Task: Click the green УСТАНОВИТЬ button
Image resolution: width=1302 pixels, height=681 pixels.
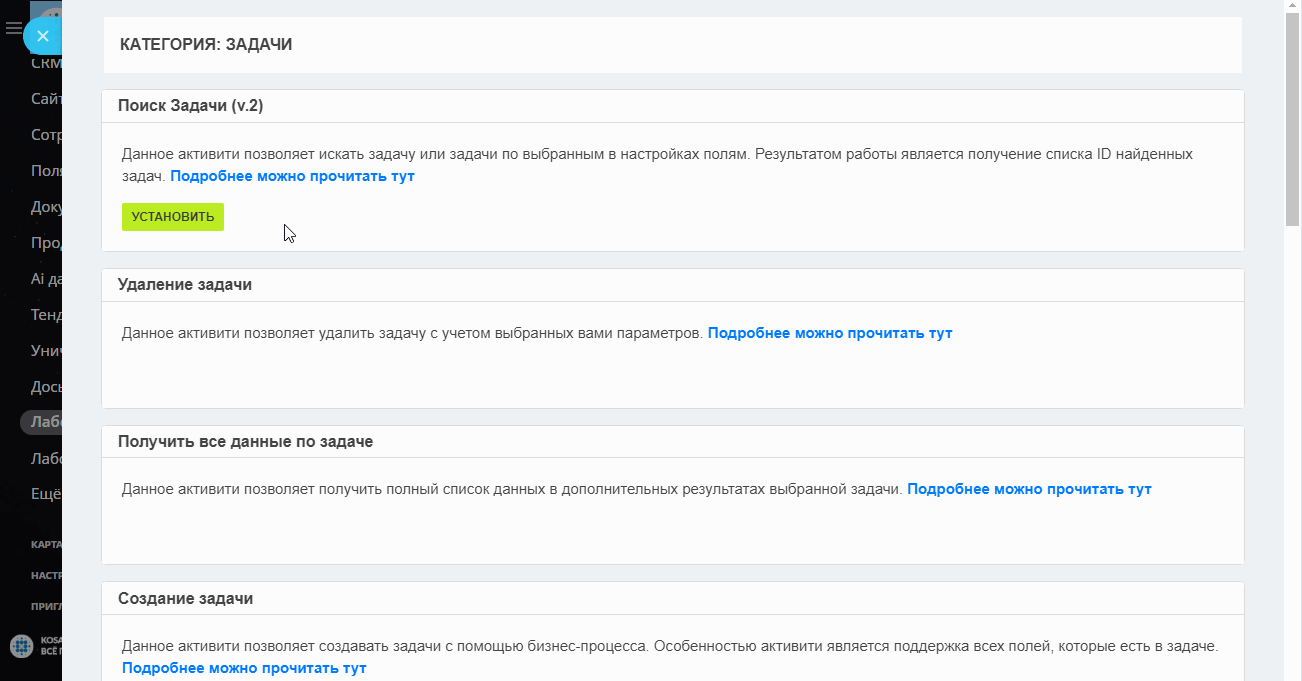Action: click(x=173, y=217)
